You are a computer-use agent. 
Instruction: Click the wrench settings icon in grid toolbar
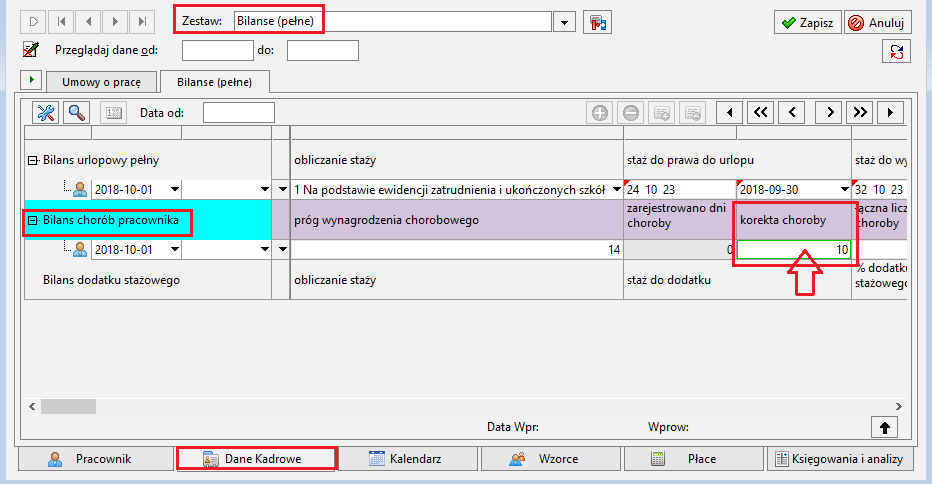click(46, 112)
